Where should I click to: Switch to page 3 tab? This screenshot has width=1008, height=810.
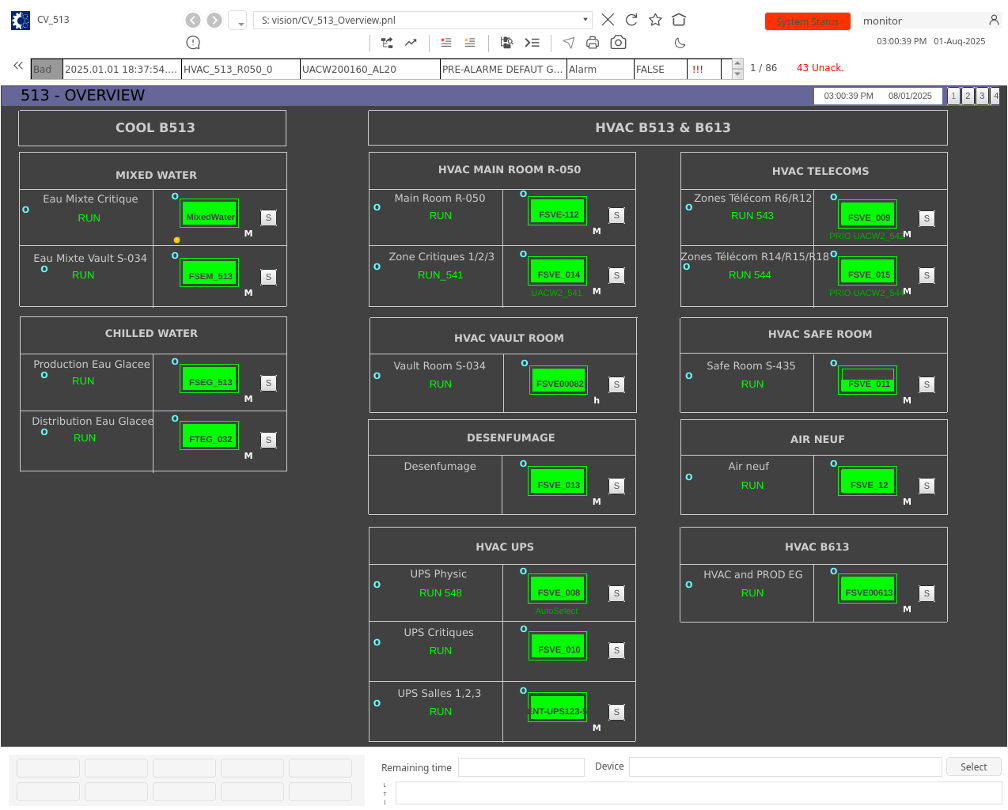point(981,96)
